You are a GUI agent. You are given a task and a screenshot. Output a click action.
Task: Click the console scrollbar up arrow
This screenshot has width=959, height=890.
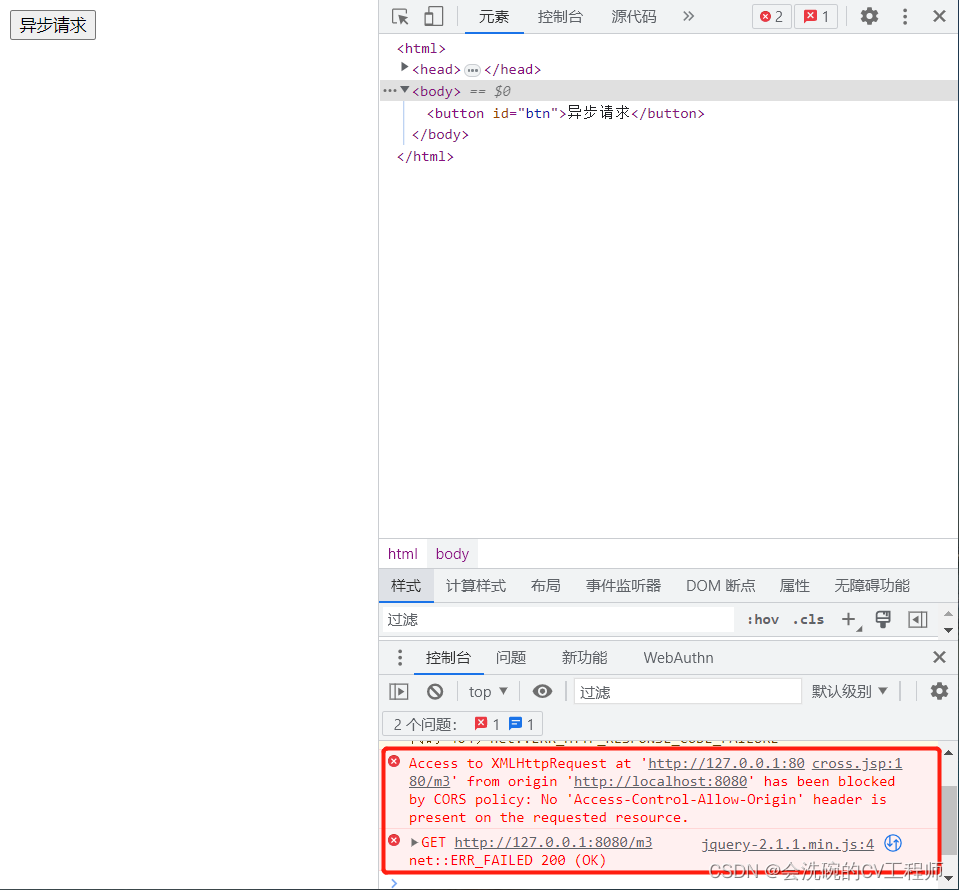[x=948, y=752]
